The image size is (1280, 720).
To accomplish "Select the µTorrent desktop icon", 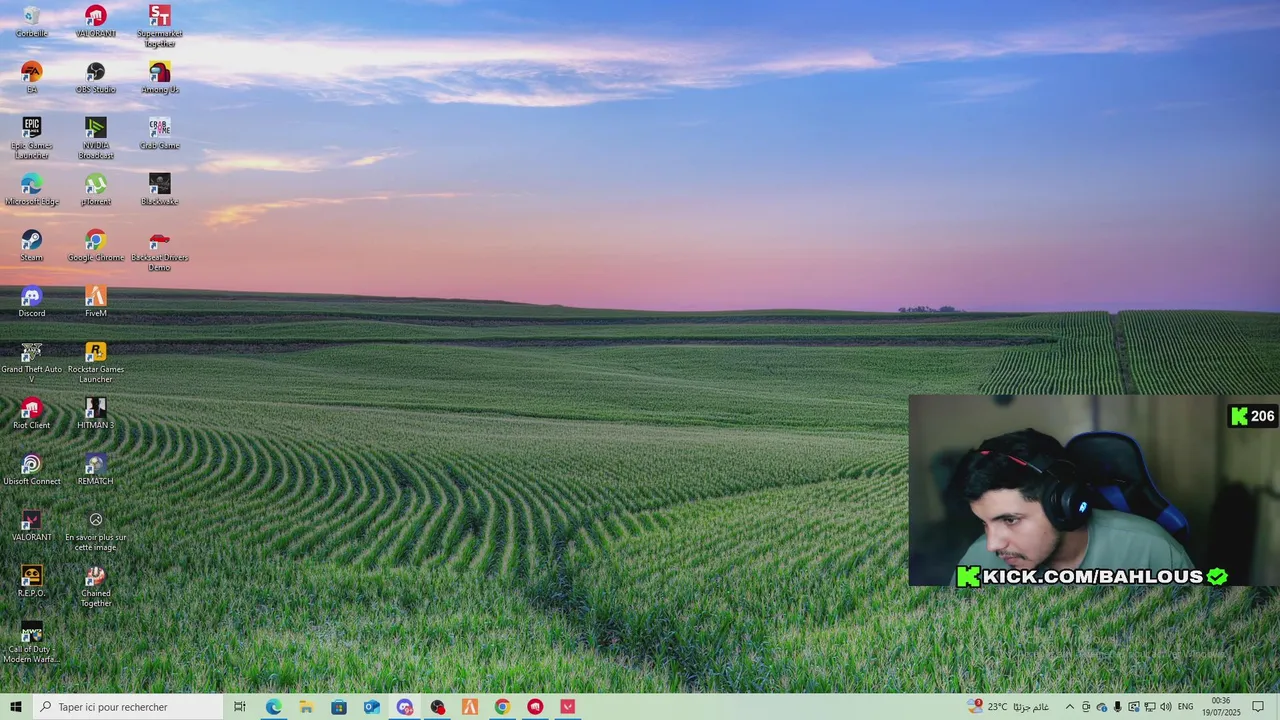I will pos(95,190).
